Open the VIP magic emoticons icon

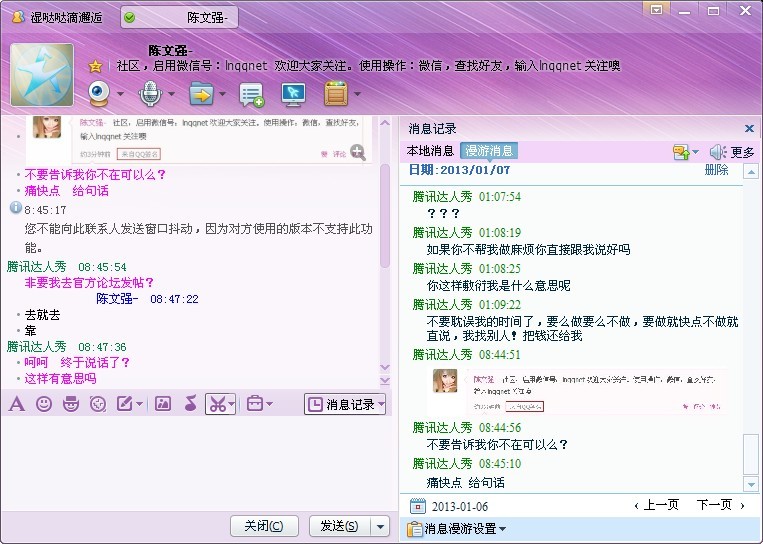pyautogui.click(x=71, y=403)
